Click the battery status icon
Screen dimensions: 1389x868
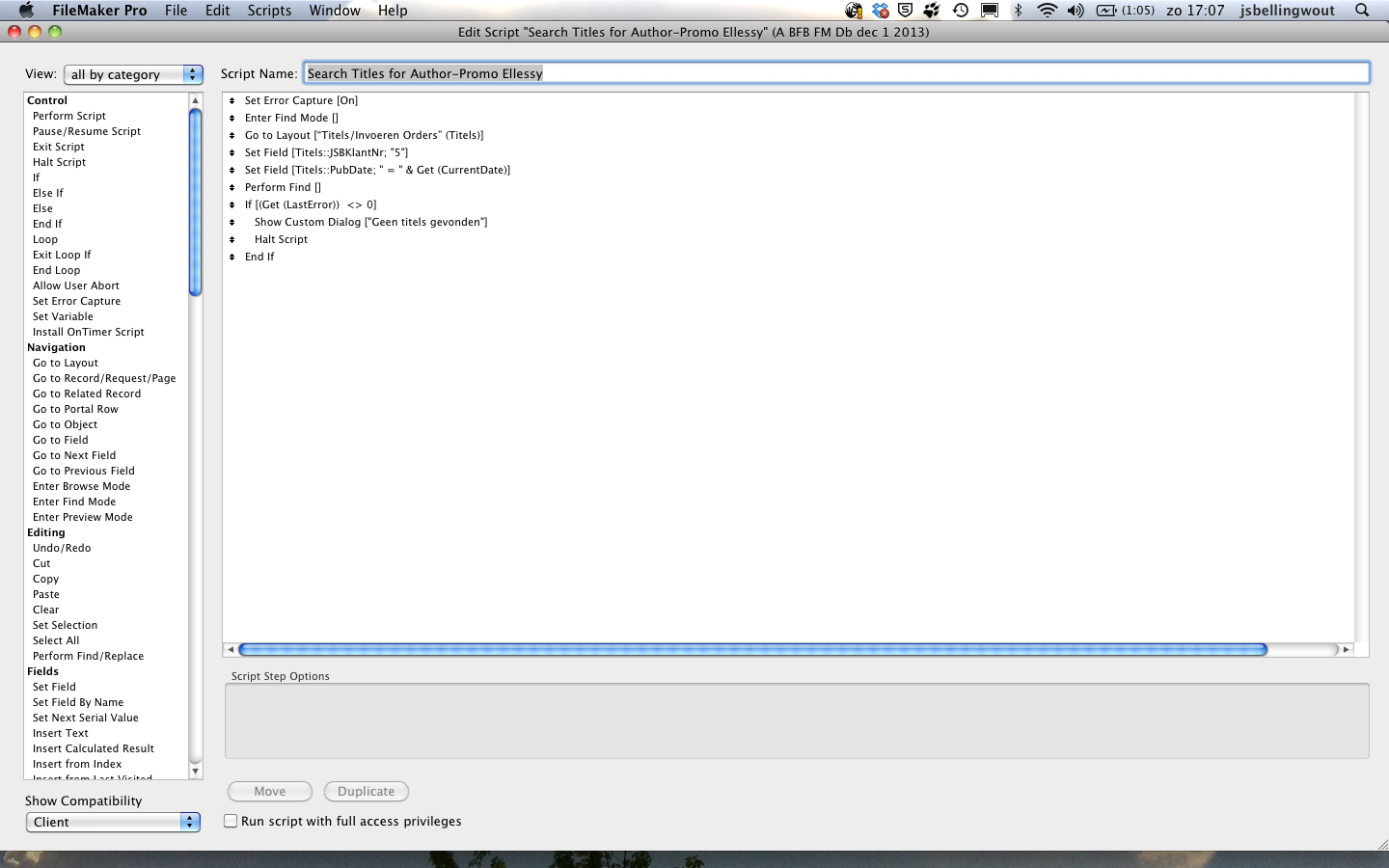point(1106,10)
